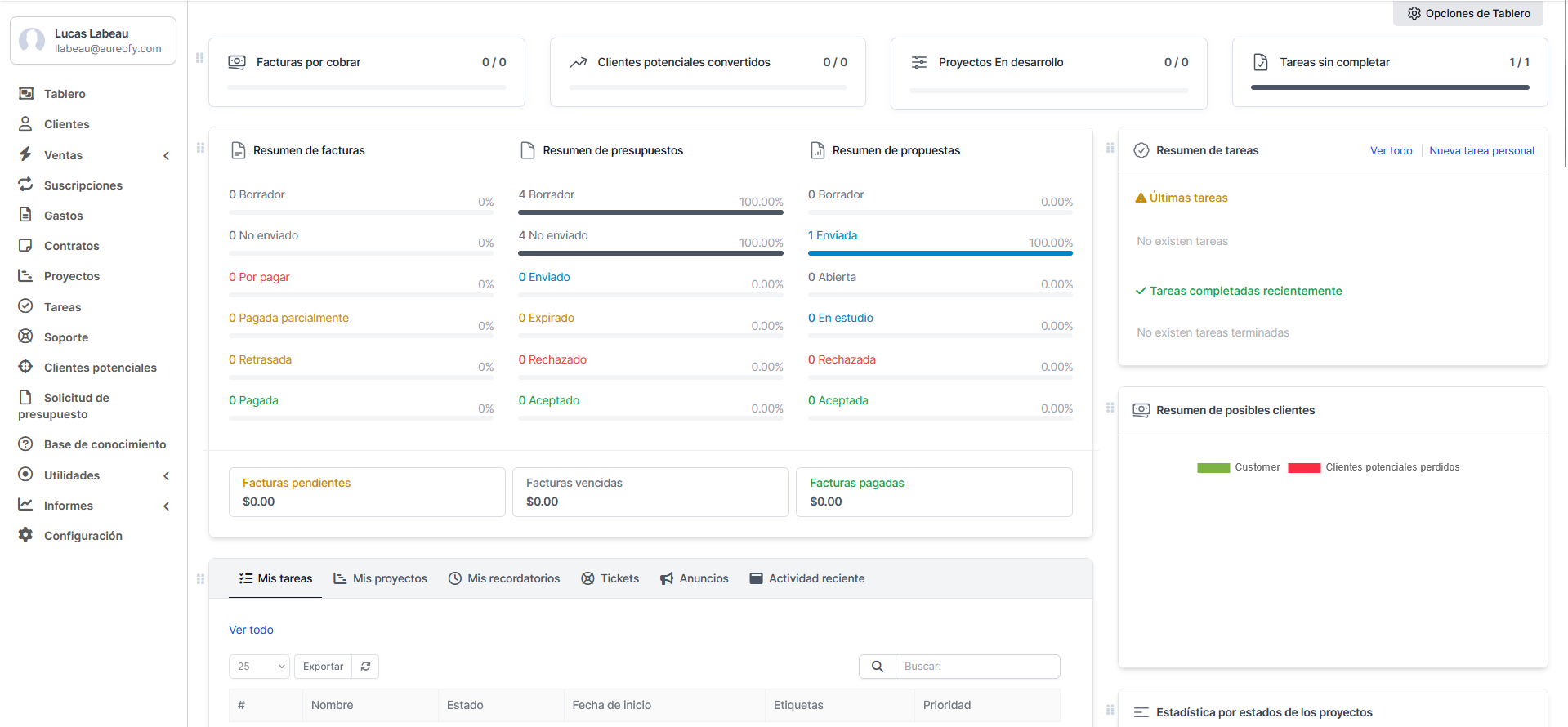This screenshot has width=1568, height=727.
Task: Click Gastos in the sidebar
Action: (x=63, y=216)
